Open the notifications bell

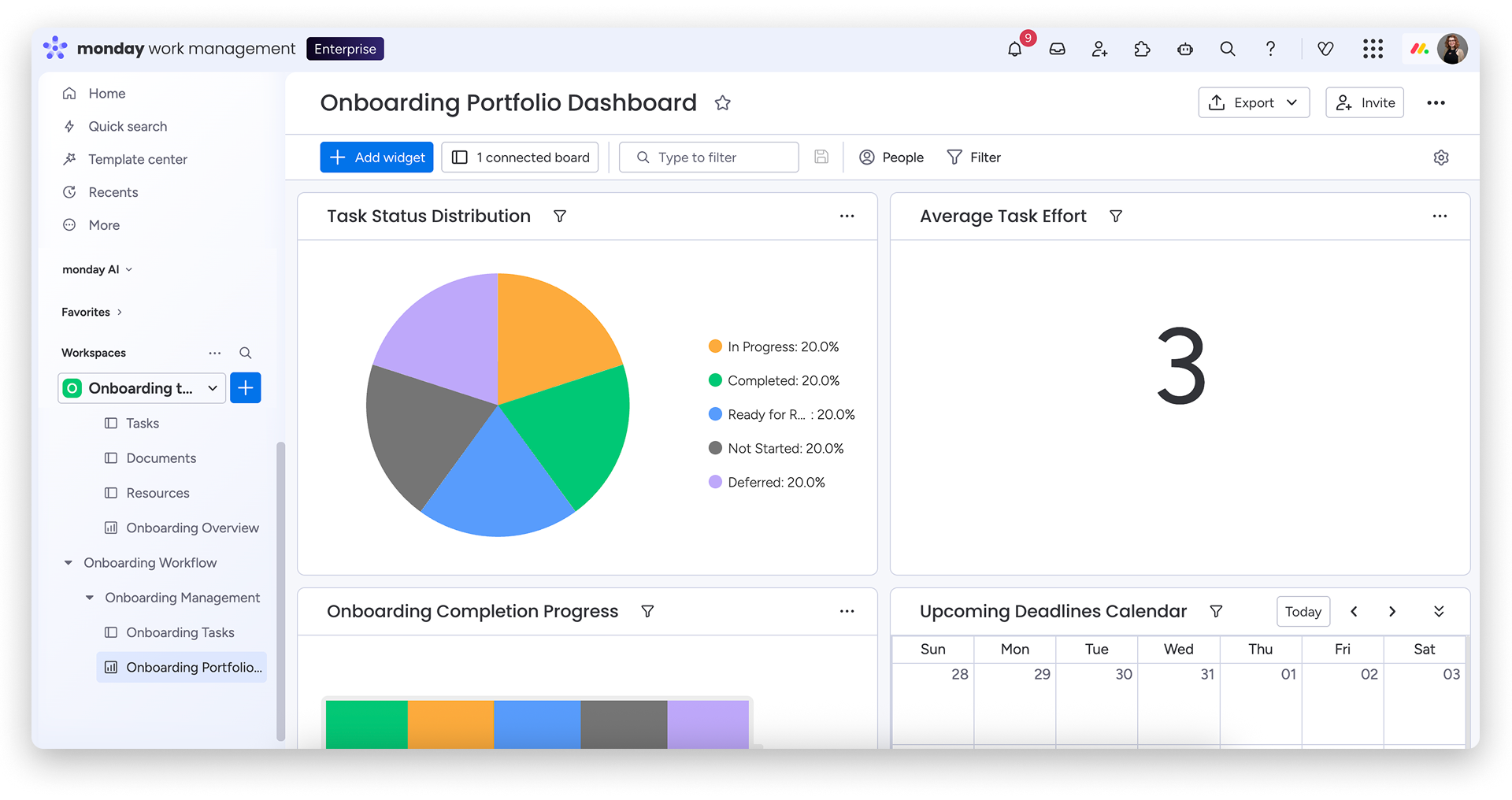click(1014, 49)
